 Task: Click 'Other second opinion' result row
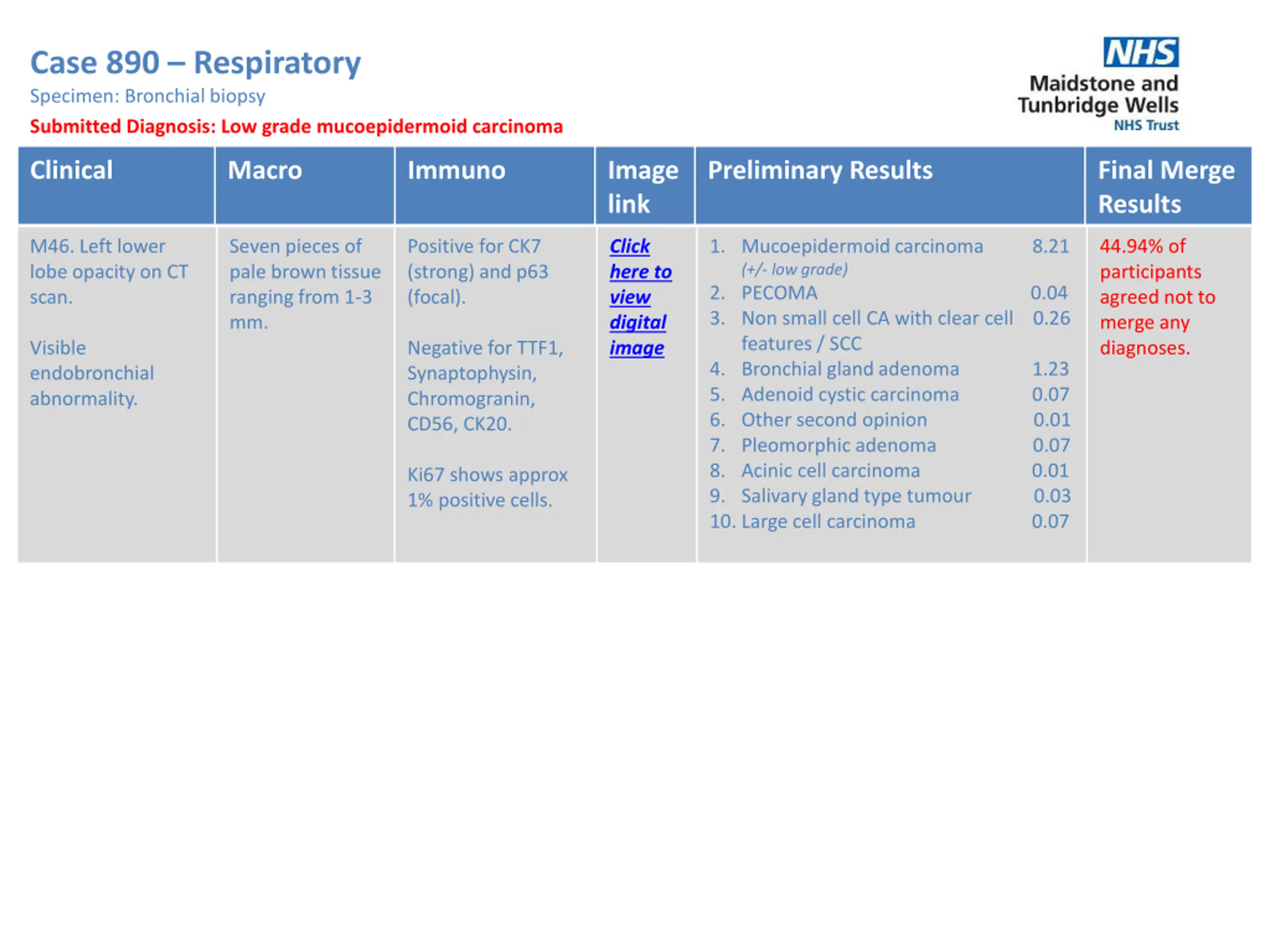[890, 420]
